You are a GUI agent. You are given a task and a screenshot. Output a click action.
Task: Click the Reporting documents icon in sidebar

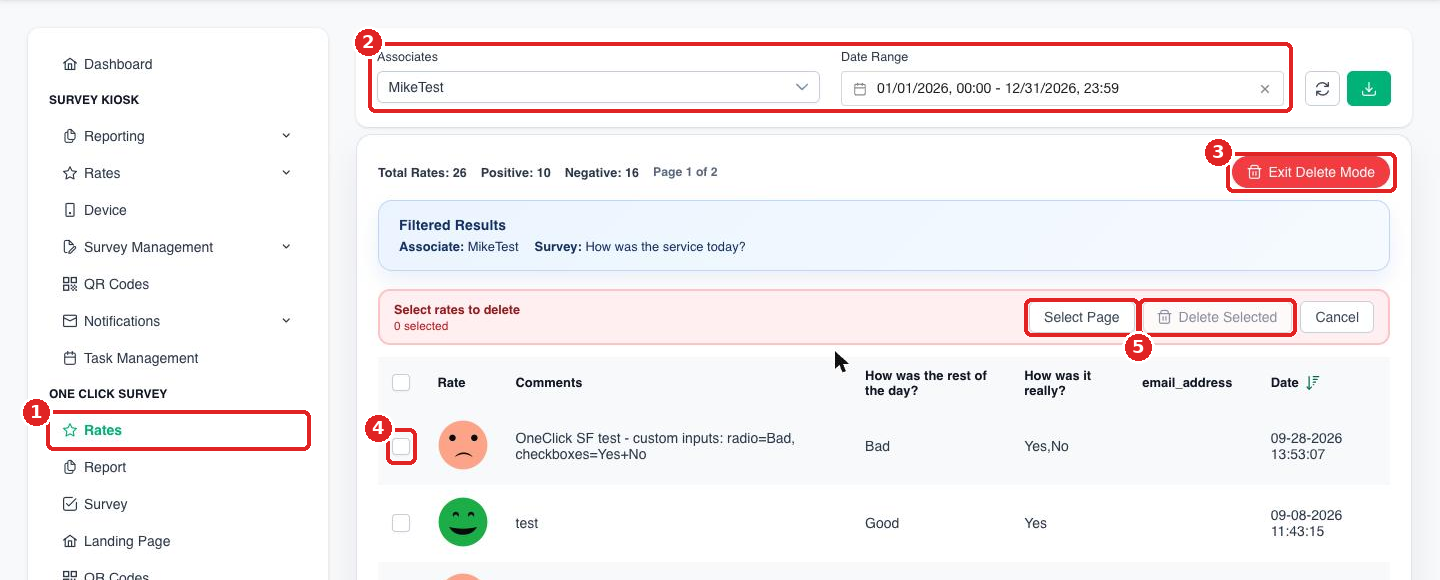click(70, 136)
